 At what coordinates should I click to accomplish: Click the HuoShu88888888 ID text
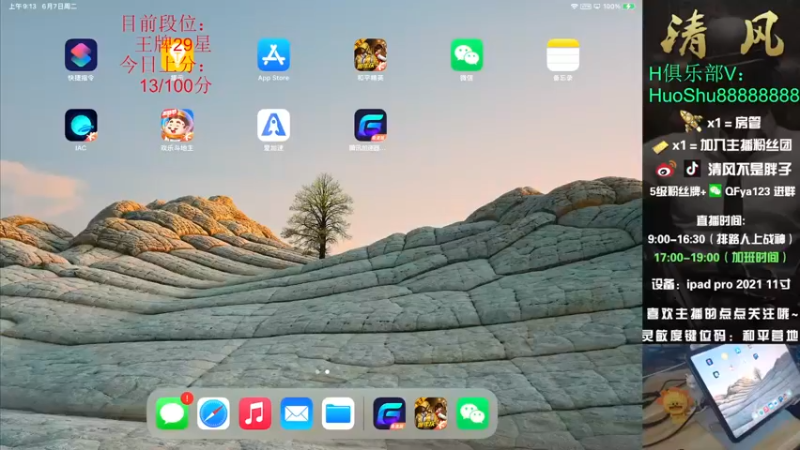click(724, 95)
